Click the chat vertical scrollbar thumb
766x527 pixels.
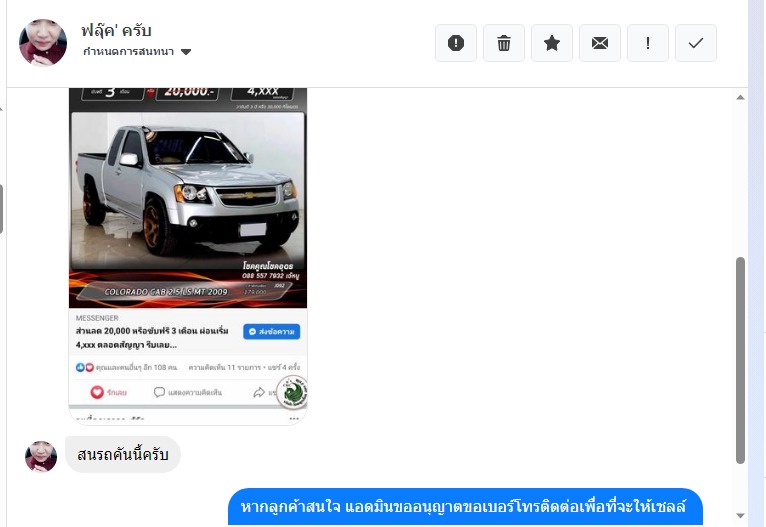[740, 360]
